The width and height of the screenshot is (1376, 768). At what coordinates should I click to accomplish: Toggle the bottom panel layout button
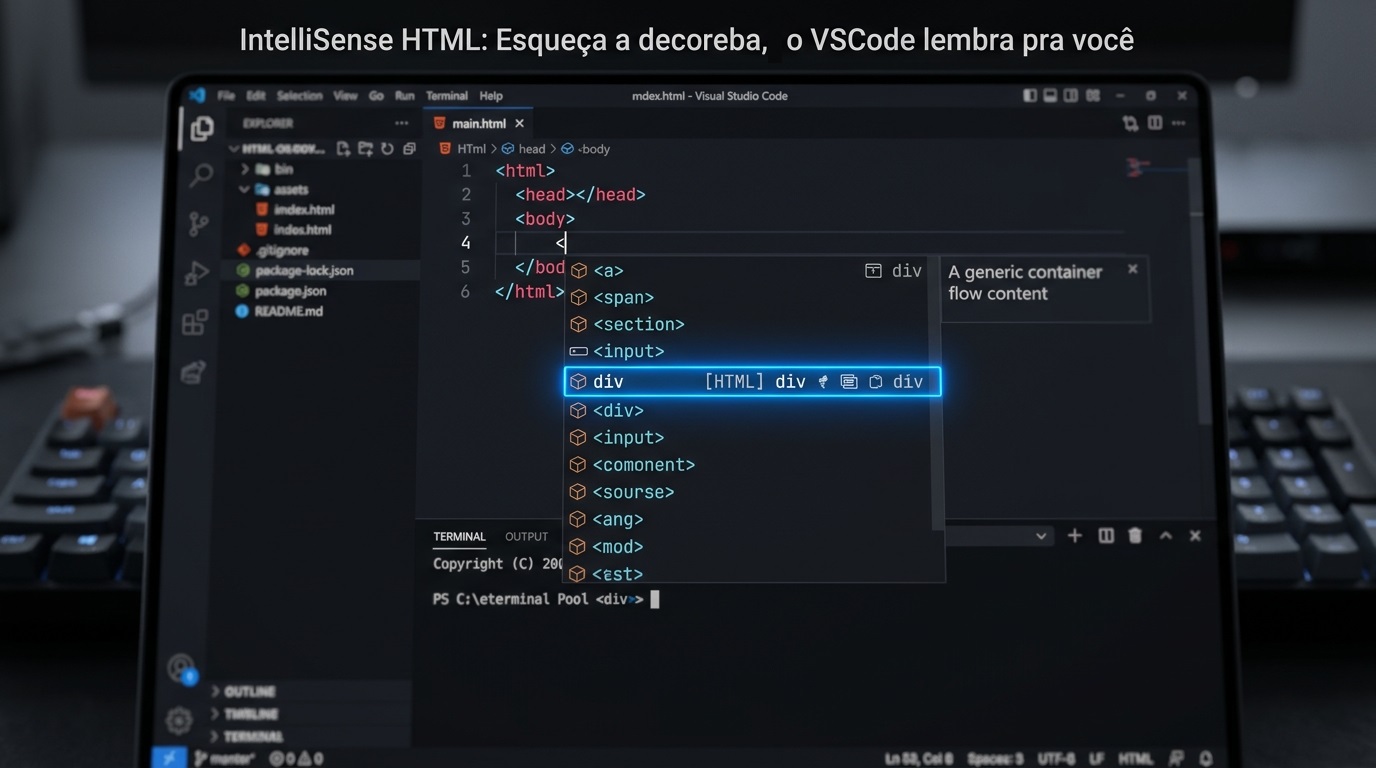click(x=1050, y=96)
